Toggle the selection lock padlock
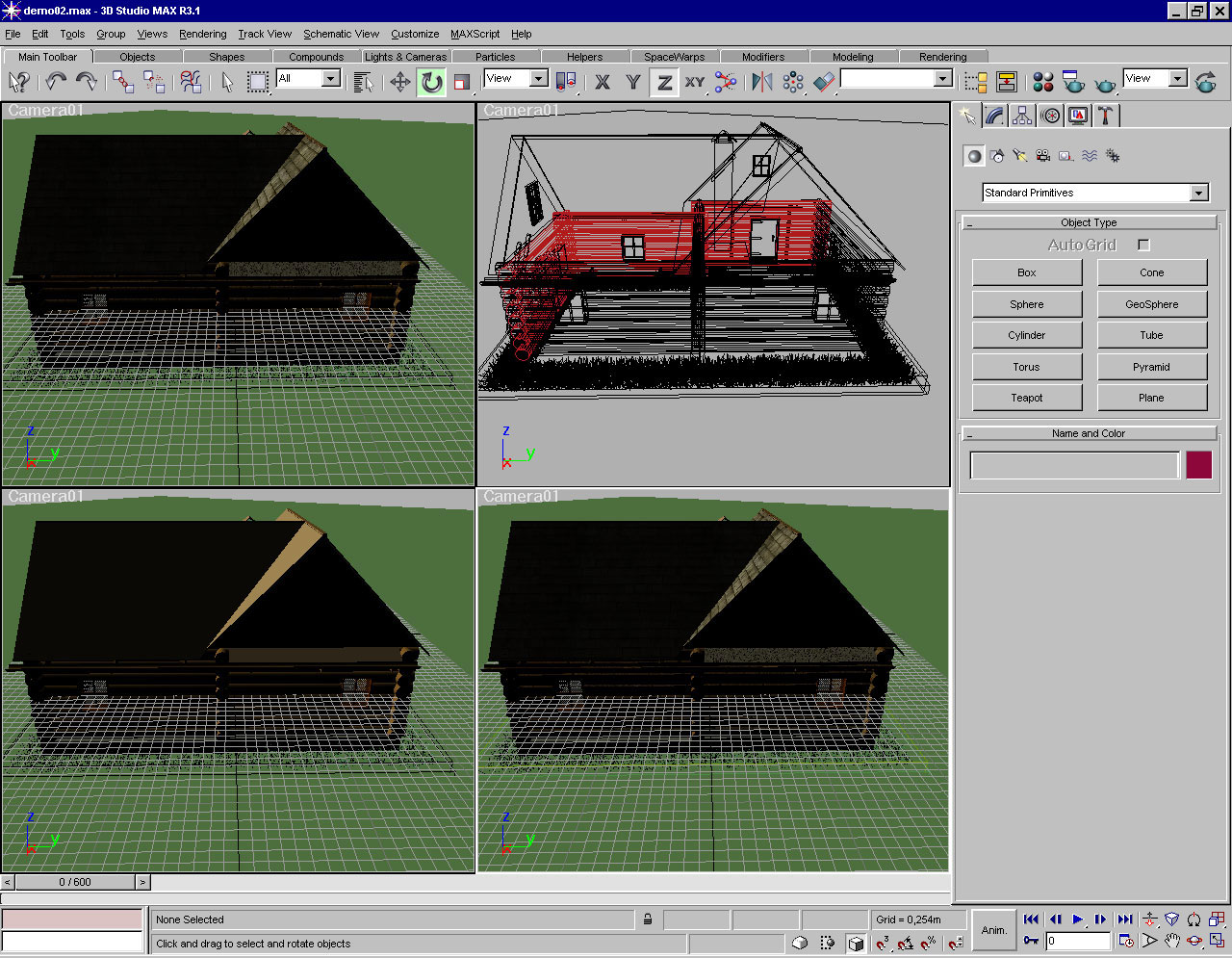The height and width of the screenshot is (958, 1232). pyautogui.click(x=648, y=919)
